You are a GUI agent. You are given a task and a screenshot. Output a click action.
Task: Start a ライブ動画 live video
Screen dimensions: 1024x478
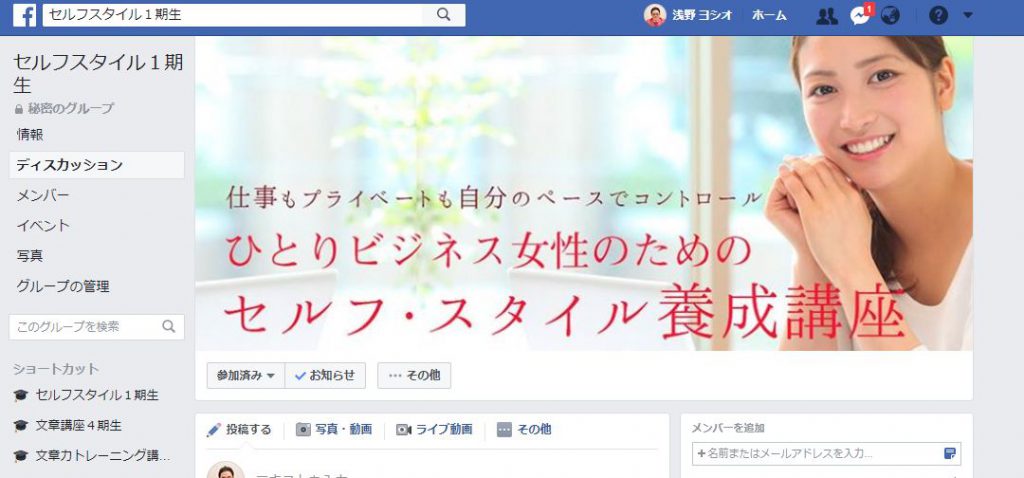tap(434, 430)
